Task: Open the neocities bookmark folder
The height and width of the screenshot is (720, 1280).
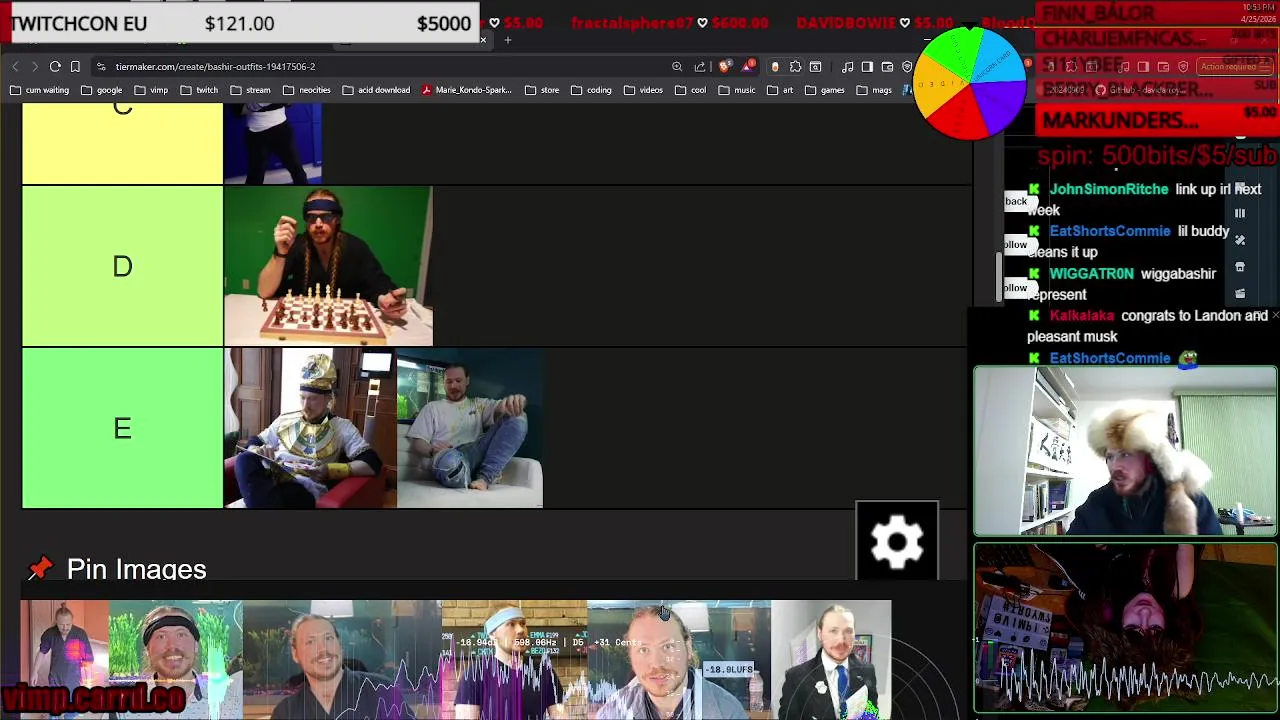Action: [x=307, y=90]
